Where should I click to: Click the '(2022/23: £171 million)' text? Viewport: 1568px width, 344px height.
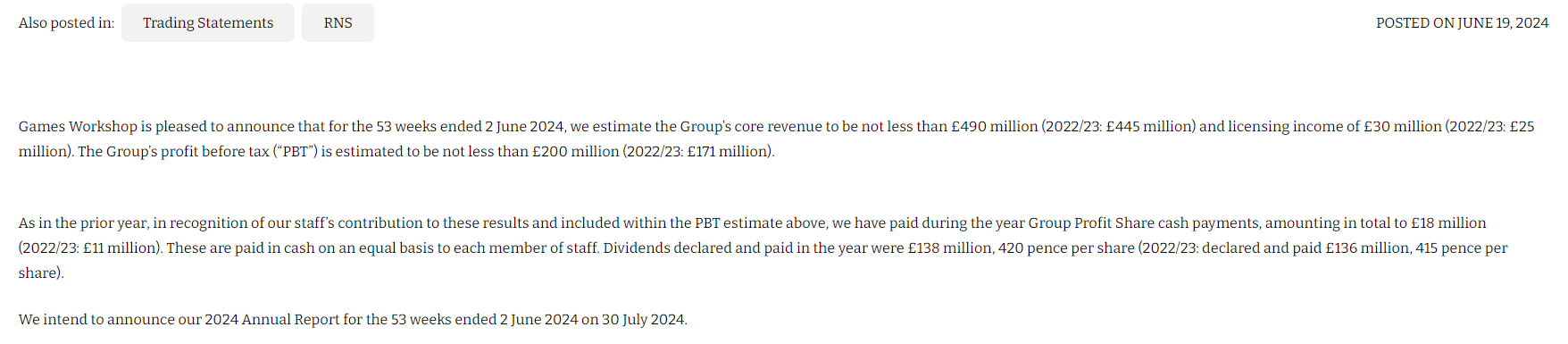click(x=698, y=152)
